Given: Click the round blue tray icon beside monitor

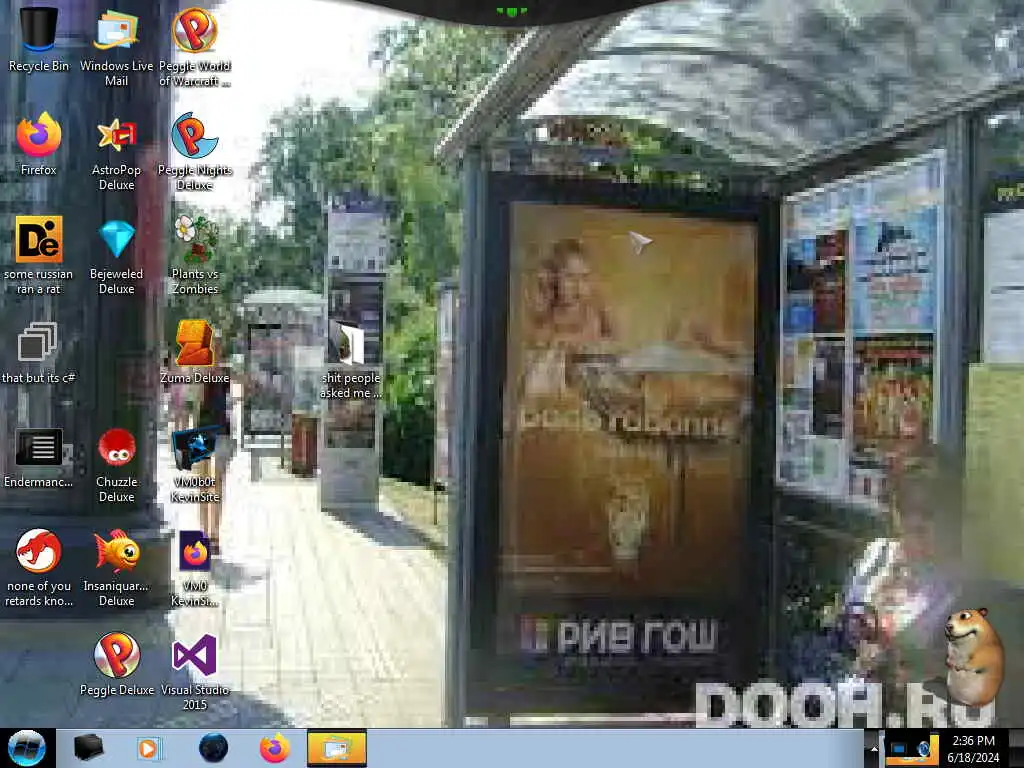Looking at the screenshot, I should click(x=924, y=748).
